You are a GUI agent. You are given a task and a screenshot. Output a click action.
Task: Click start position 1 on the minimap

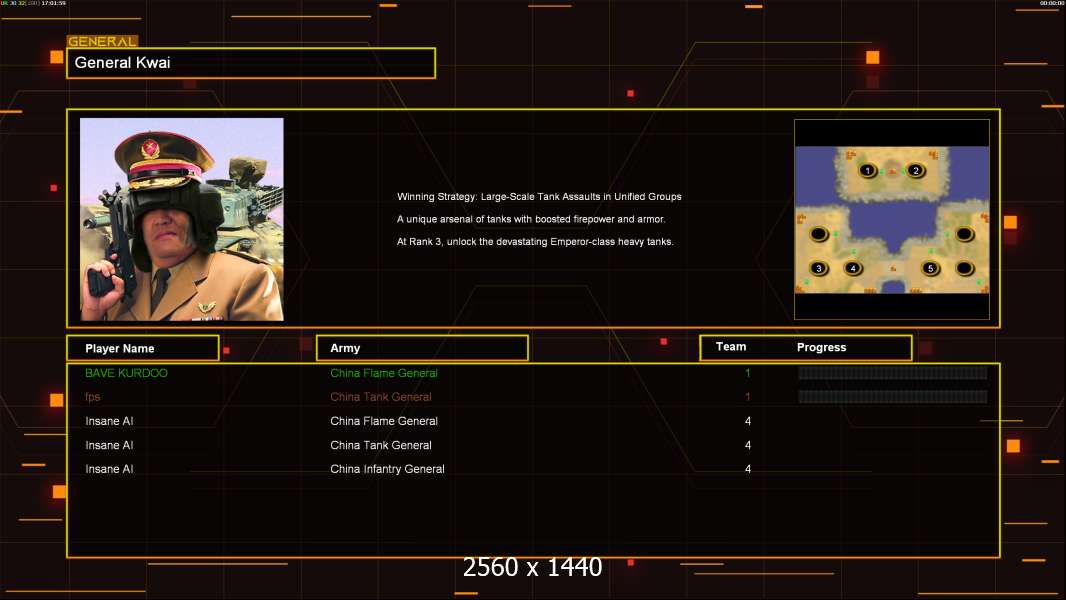click(x=867, y=171)
